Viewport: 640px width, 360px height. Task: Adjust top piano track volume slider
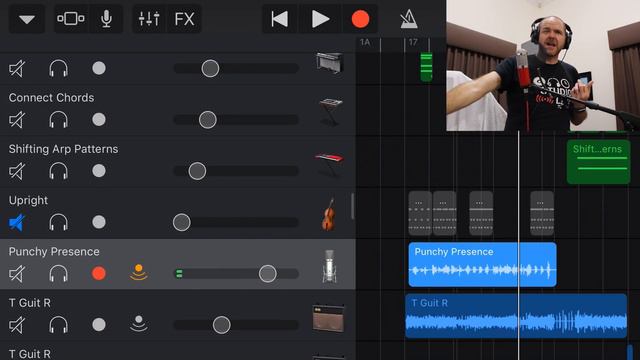(210, 69)
